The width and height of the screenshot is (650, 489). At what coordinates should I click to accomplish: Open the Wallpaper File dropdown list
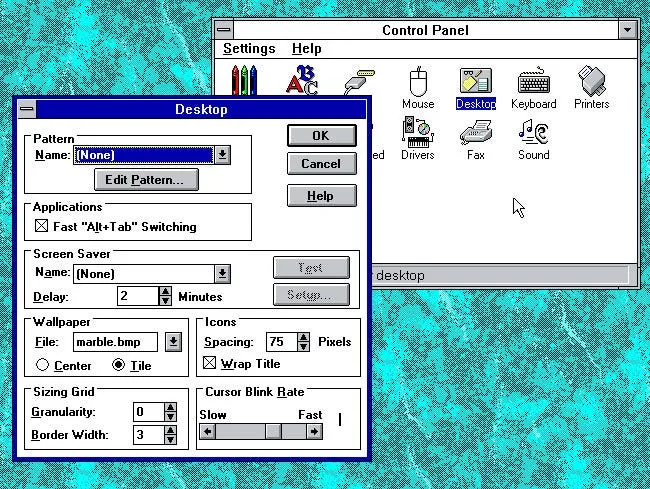tap(173, 342)
